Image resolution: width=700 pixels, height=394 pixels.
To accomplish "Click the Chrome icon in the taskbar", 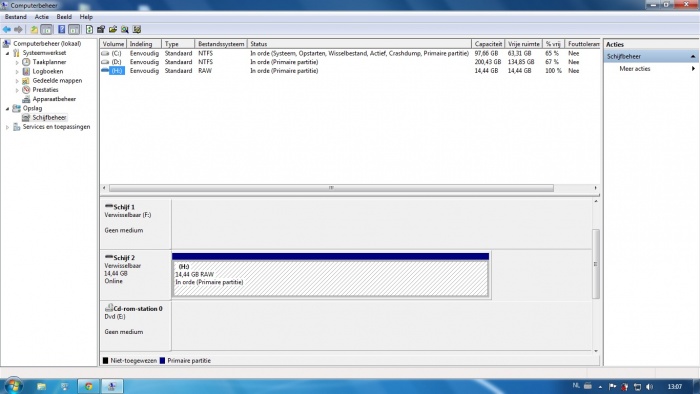I will [x=88, y=386].
